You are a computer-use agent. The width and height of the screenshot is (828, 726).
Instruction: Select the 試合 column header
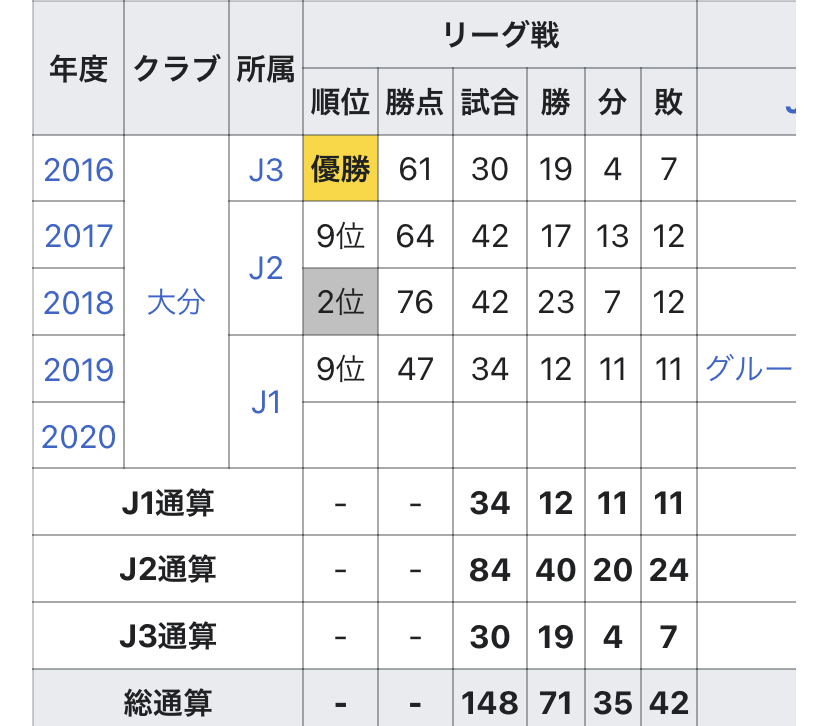[x=490, y=103]
